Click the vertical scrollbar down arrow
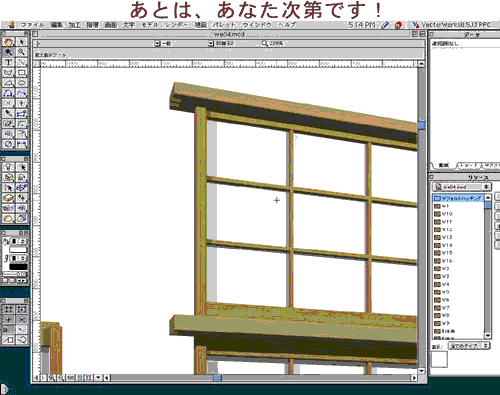Image resolution: width=500 pixels, height=395 pixels. tap(421, 371)
